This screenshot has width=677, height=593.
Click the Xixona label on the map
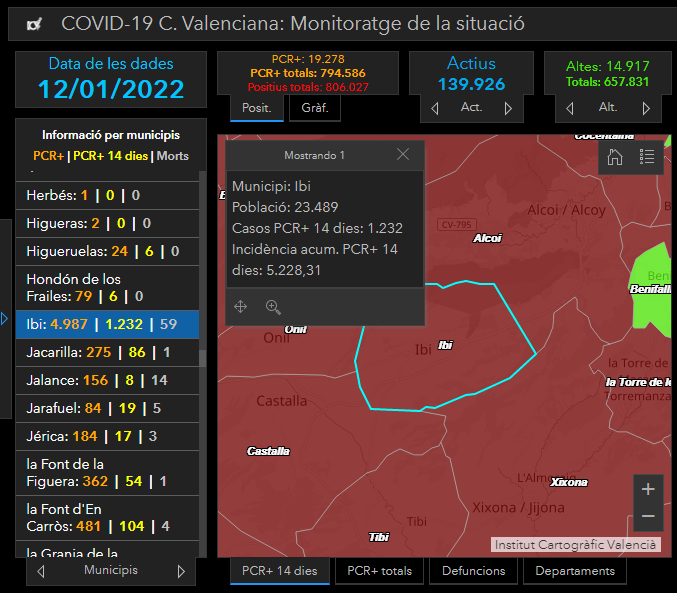tap(569, 482)
